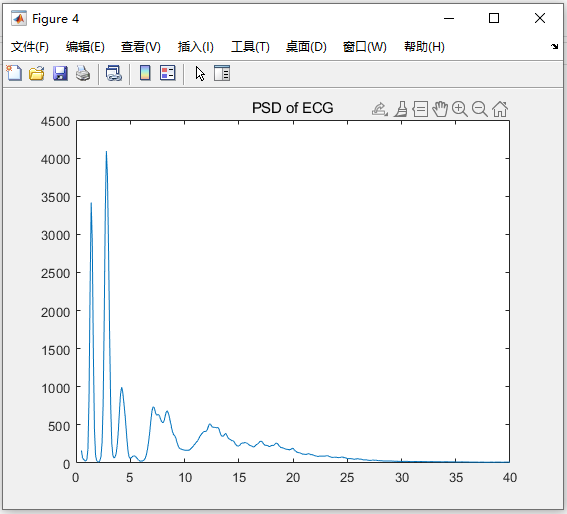The width and height of the screenshot is (567, 514).
Task: Open the 文件(F) menu
Action: tap(30, 47)
